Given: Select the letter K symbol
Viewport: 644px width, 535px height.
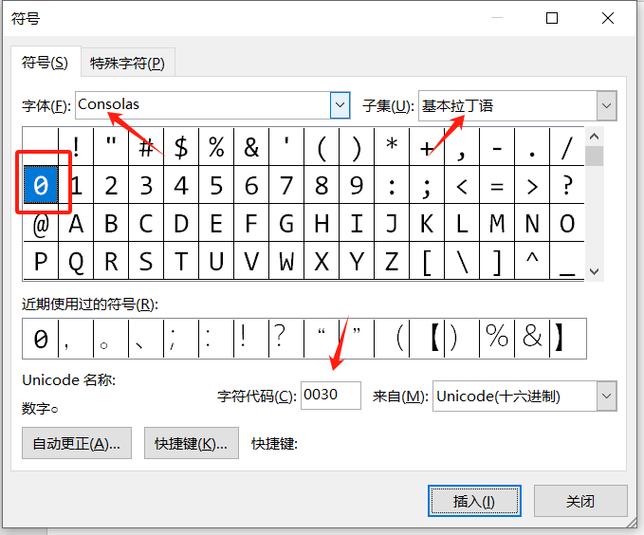Looking at the screenshot, I should [x=427, y=223].
